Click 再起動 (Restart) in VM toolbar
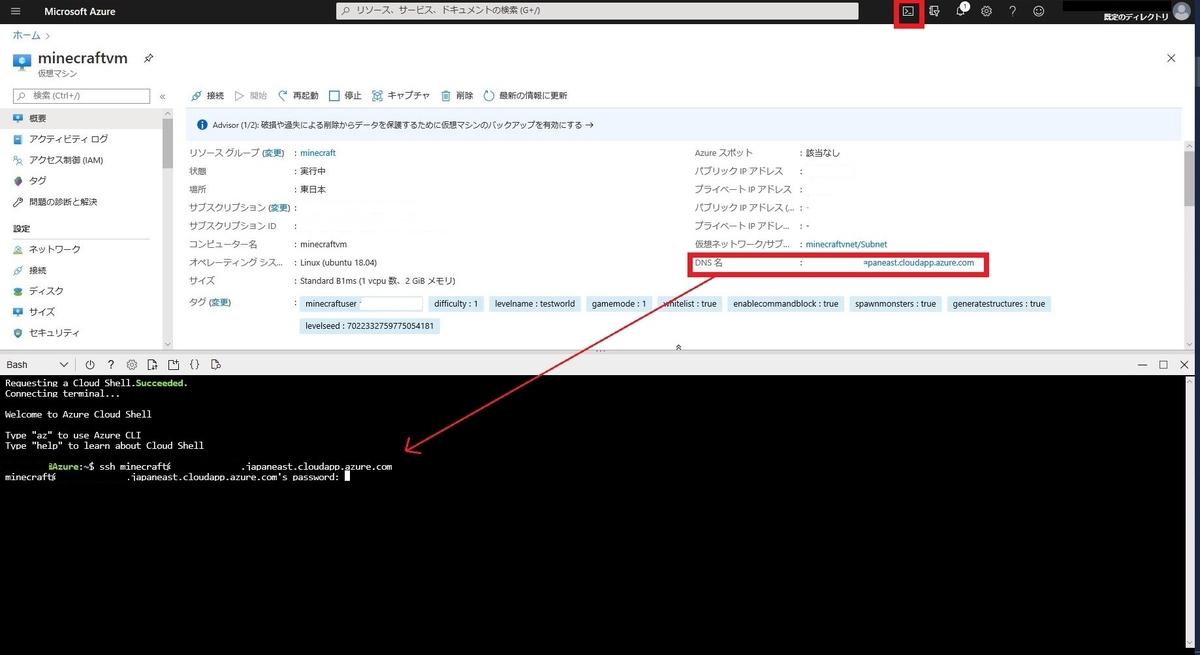 point(298,96)
